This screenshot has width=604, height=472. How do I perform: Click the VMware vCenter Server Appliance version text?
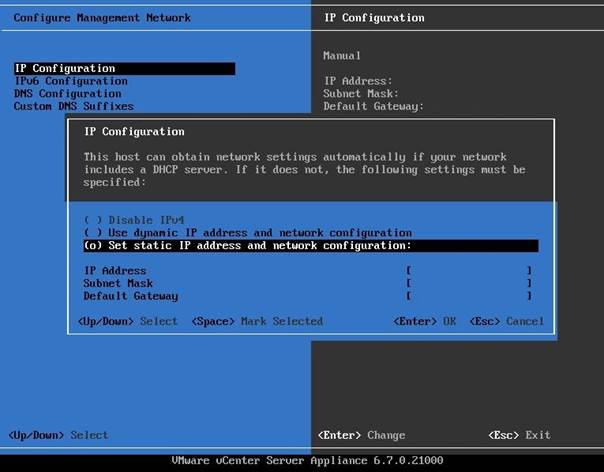pos(307,461)
